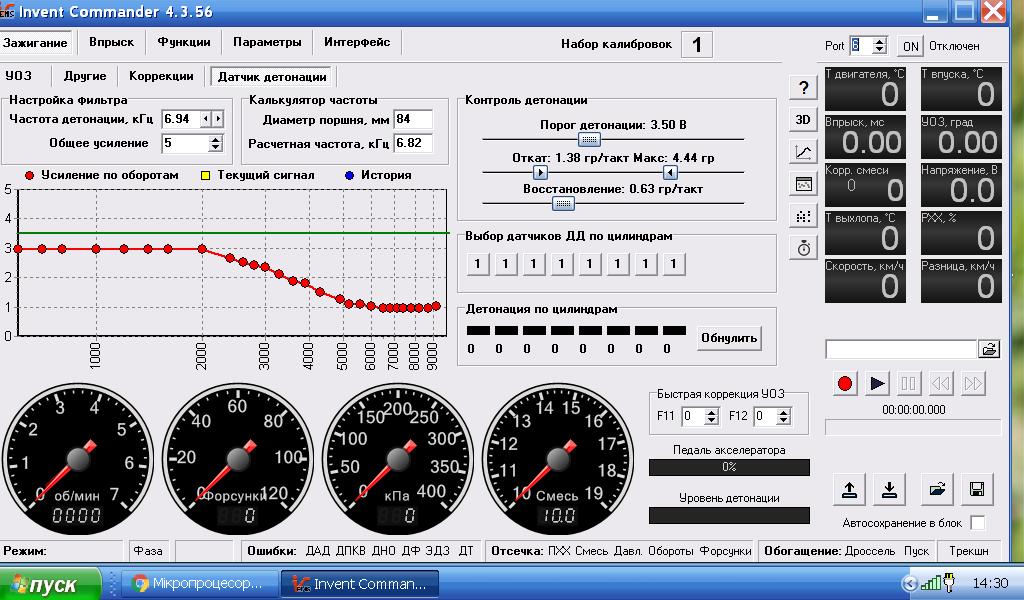Toggle sixth cylinder knock sensor selector
This screenshot has height=600, width=1024.
618,264
